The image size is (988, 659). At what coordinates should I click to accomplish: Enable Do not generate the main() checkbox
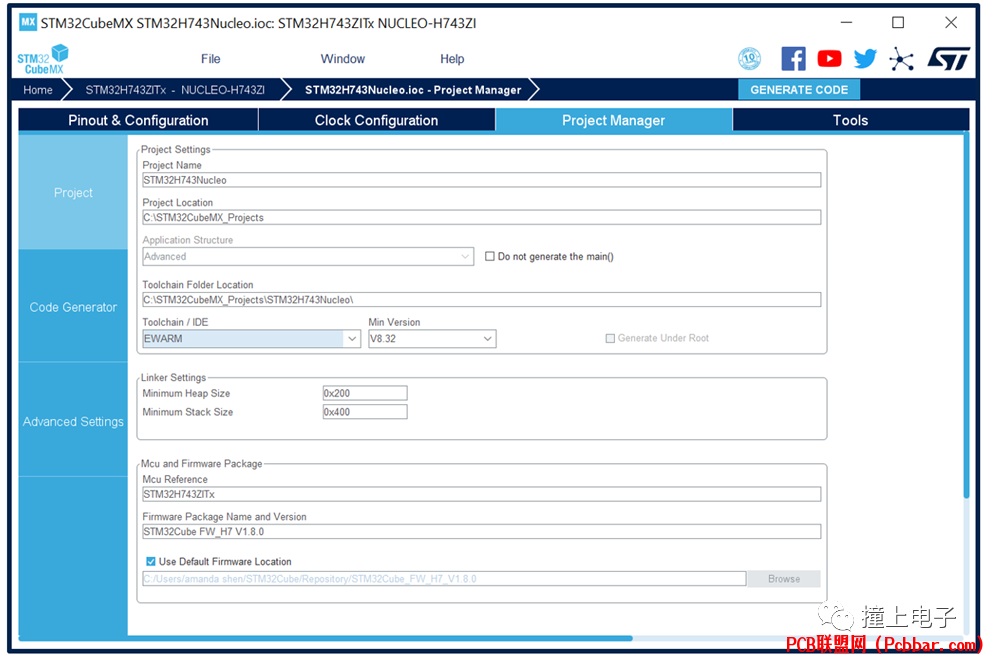[x=490, y=256]
